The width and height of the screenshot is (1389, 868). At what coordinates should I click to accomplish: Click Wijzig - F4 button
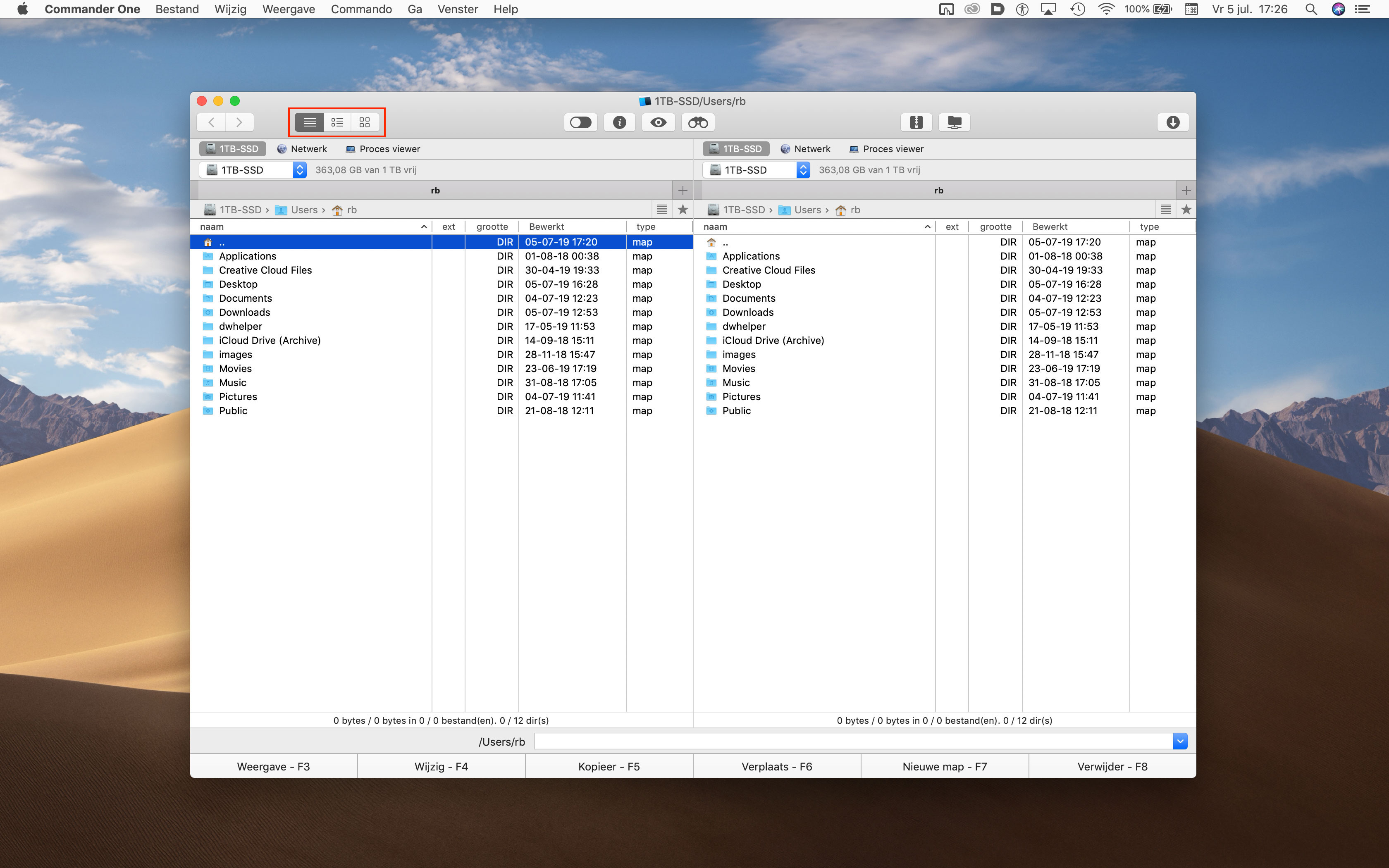[442, 766]
